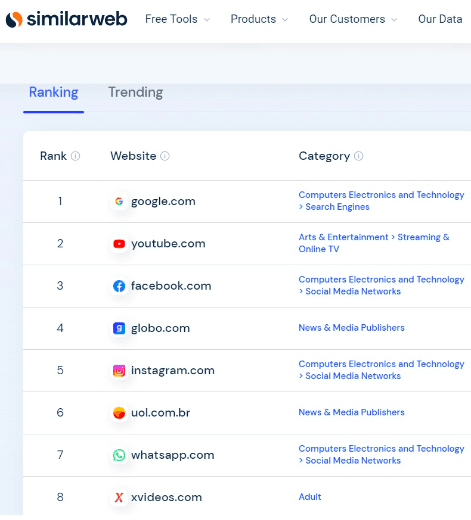Open the Search Engines category link
The image size is (471, 520).
[x=337, y=207]
